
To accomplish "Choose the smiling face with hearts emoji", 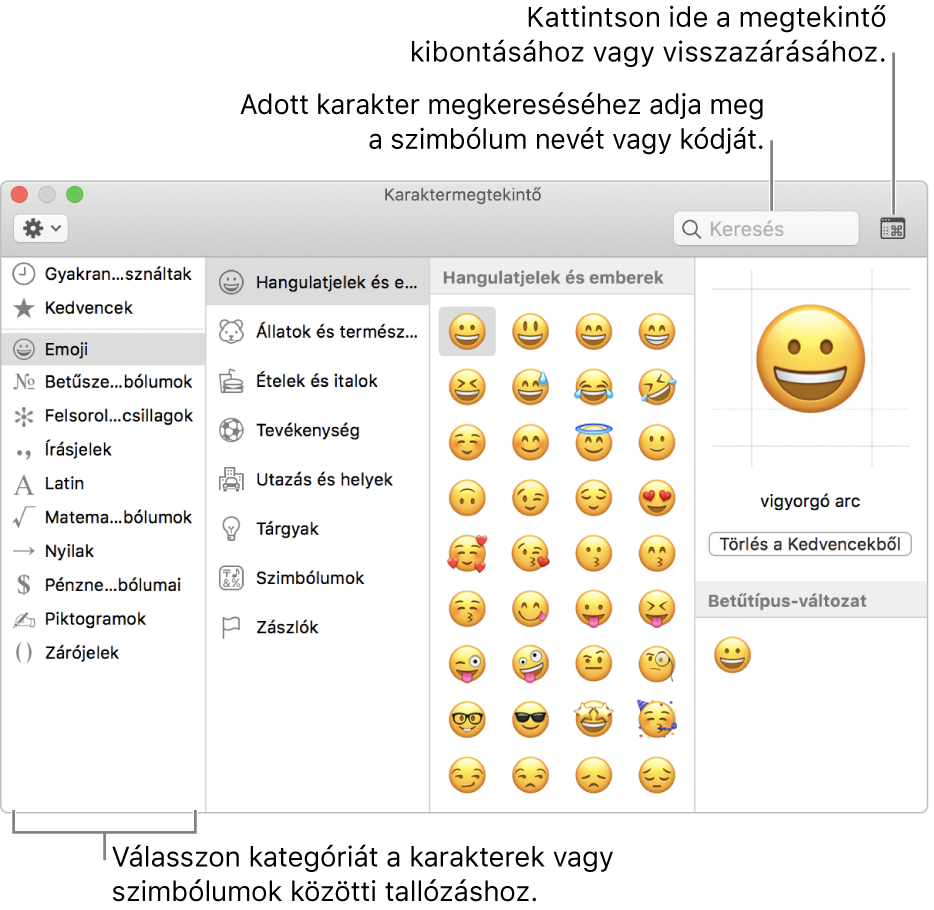I will point(467,554).
